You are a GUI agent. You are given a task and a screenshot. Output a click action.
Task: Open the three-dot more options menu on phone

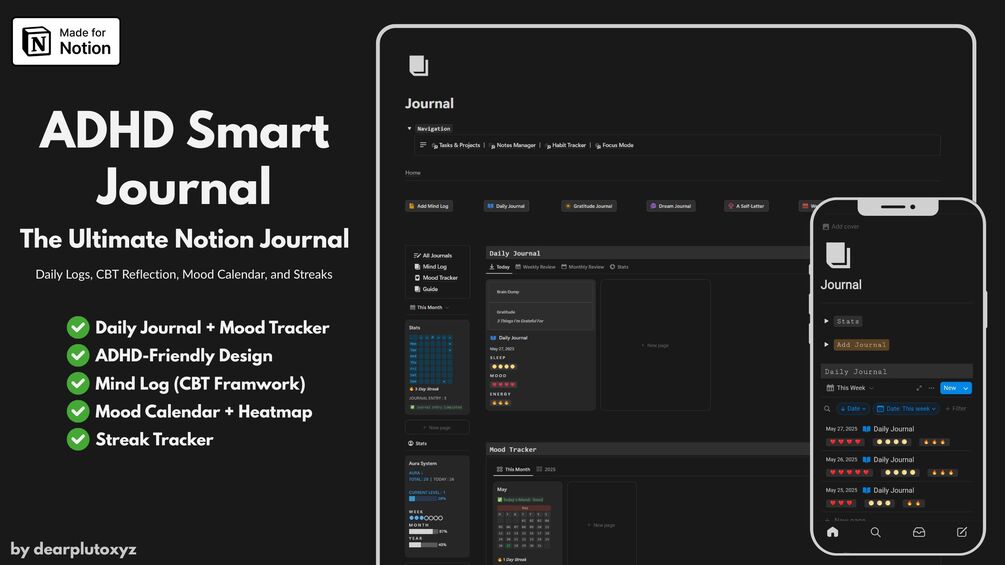coord(931,388)
